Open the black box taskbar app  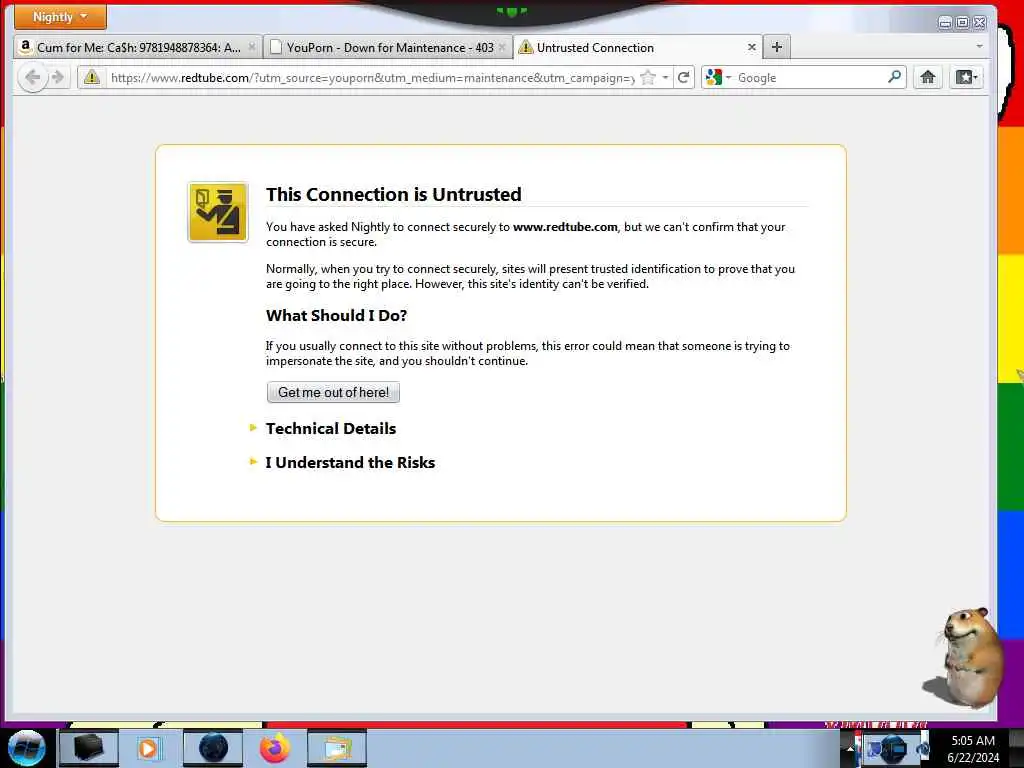[x=89, y=748]
